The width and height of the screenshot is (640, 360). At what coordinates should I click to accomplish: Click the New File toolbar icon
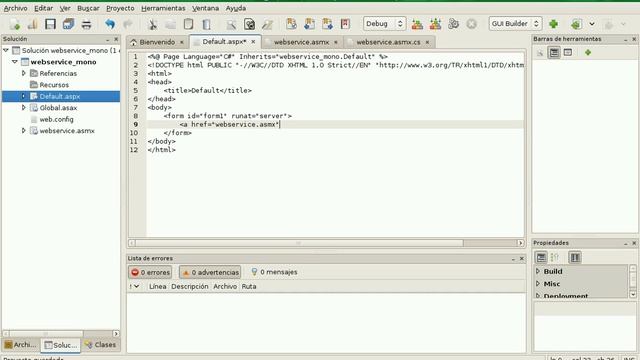pos(15,24)
